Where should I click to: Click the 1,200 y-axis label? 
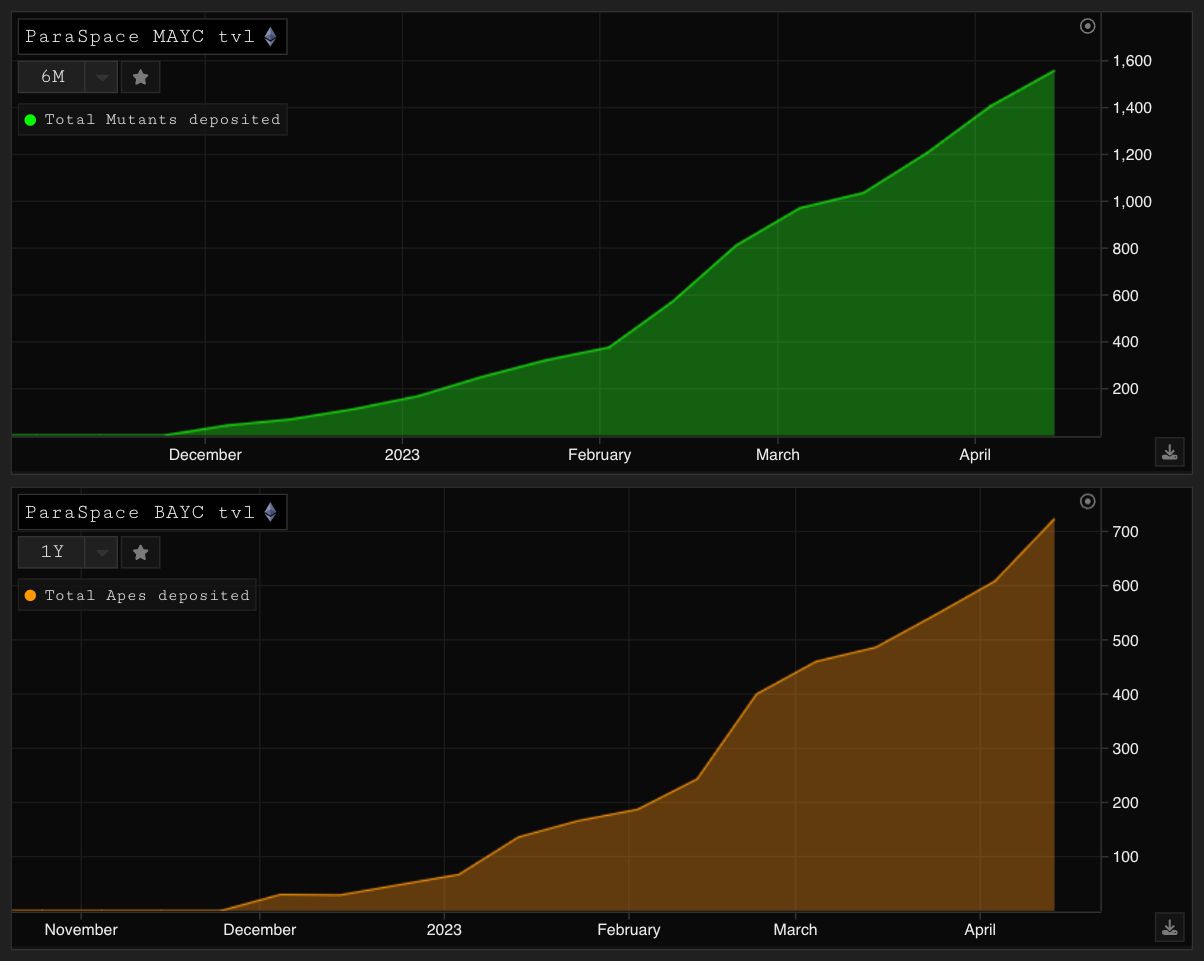[x=1132, y=155]
